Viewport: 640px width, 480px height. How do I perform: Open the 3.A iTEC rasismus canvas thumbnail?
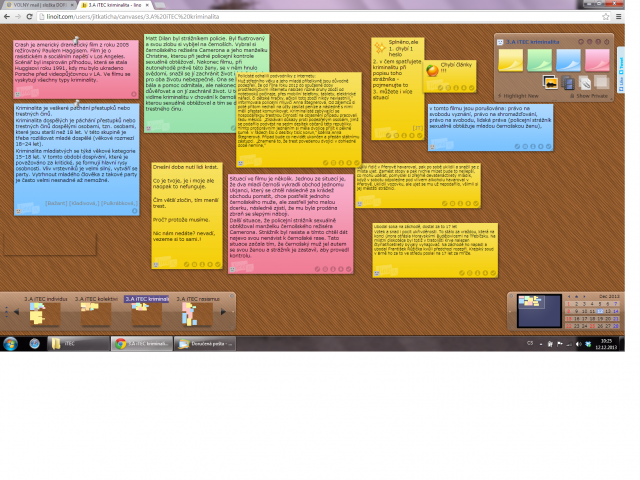198,314
